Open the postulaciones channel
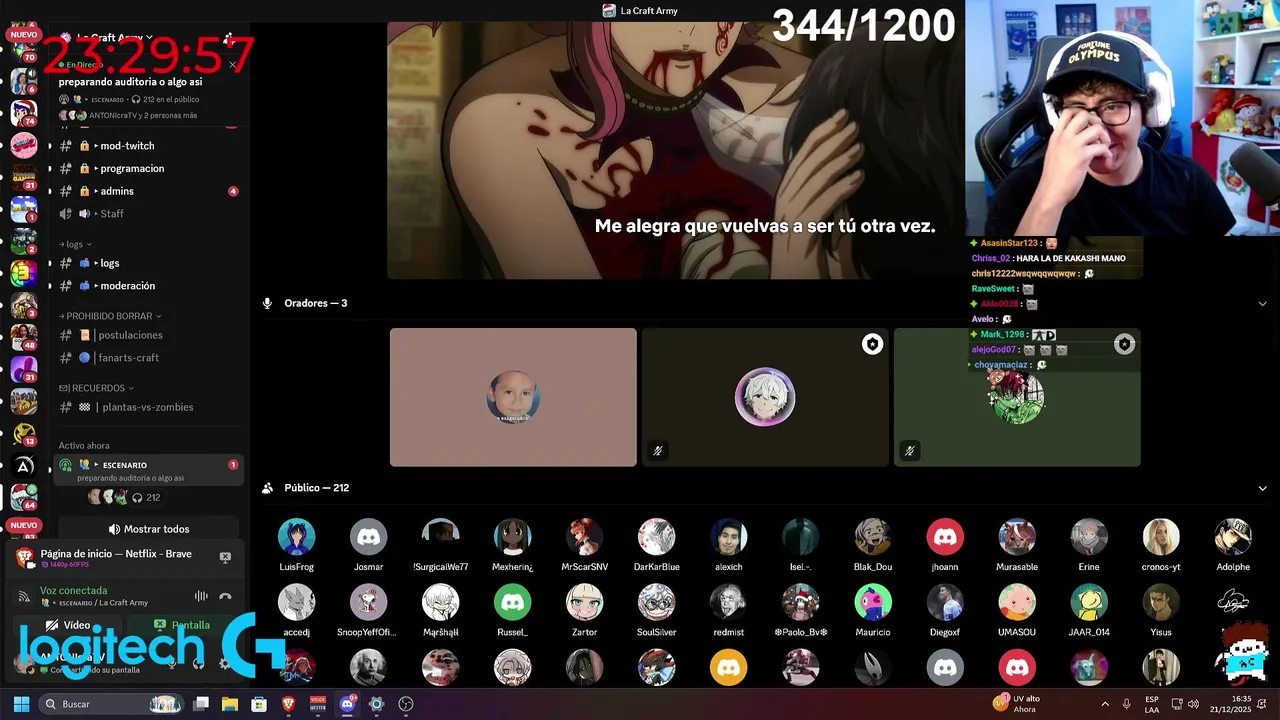Image resolution: width=1280 pixels, height=720 pixels. click(148, 335)
